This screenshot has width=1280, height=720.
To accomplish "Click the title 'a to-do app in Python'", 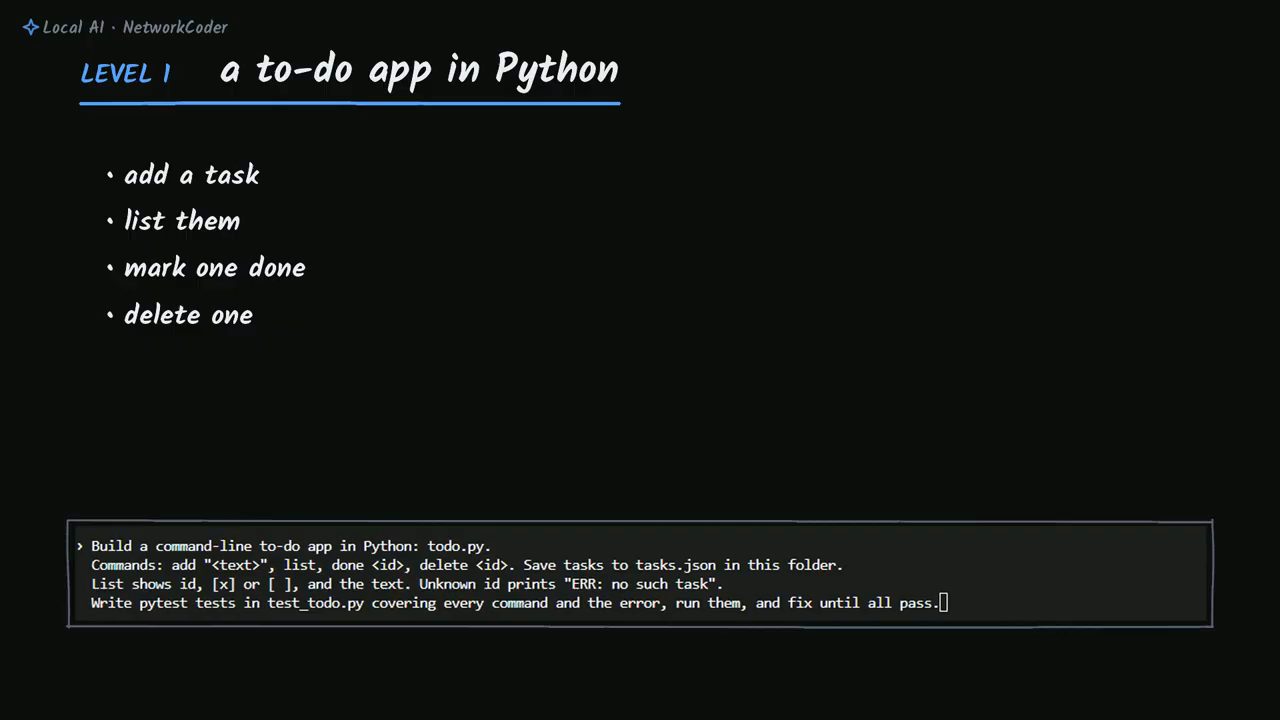I will [x=419, y=70].
